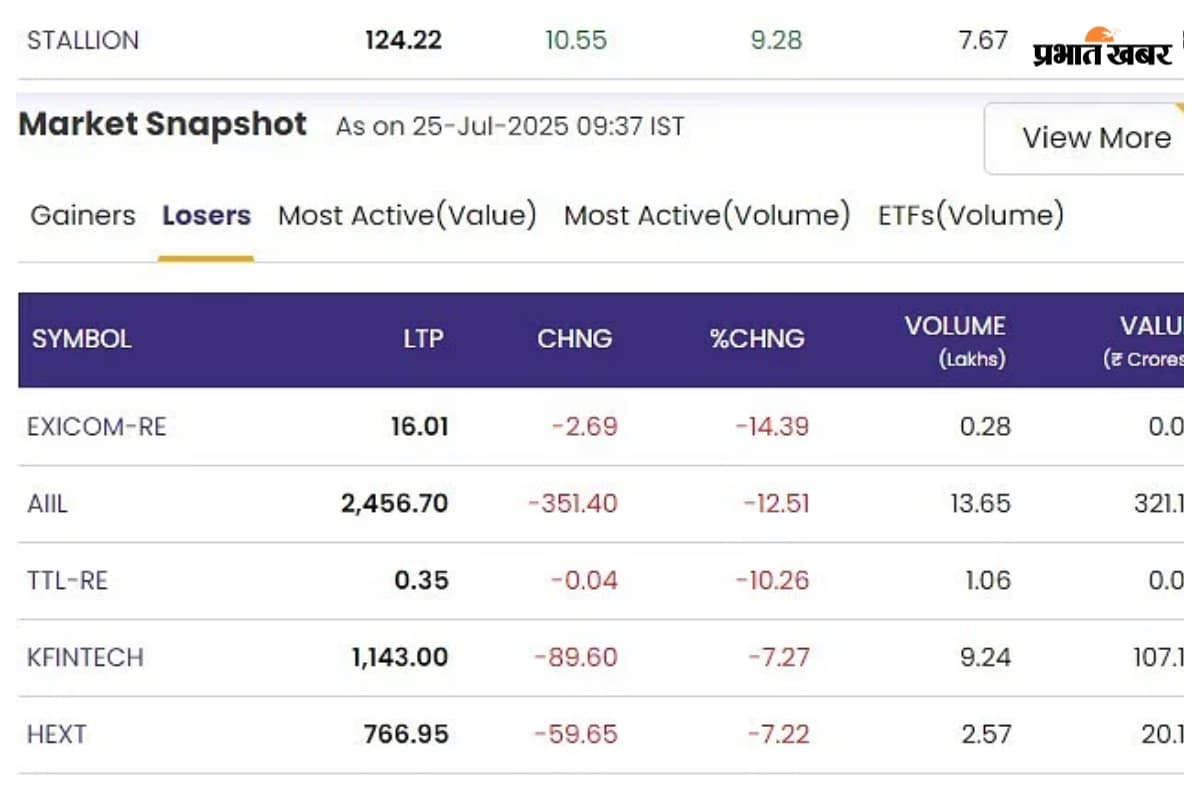Image resolution: width=1200 pixels, height=803 pixels.
Task: Open the Most Active(Value) tab
Action: (x=407, y=216)
